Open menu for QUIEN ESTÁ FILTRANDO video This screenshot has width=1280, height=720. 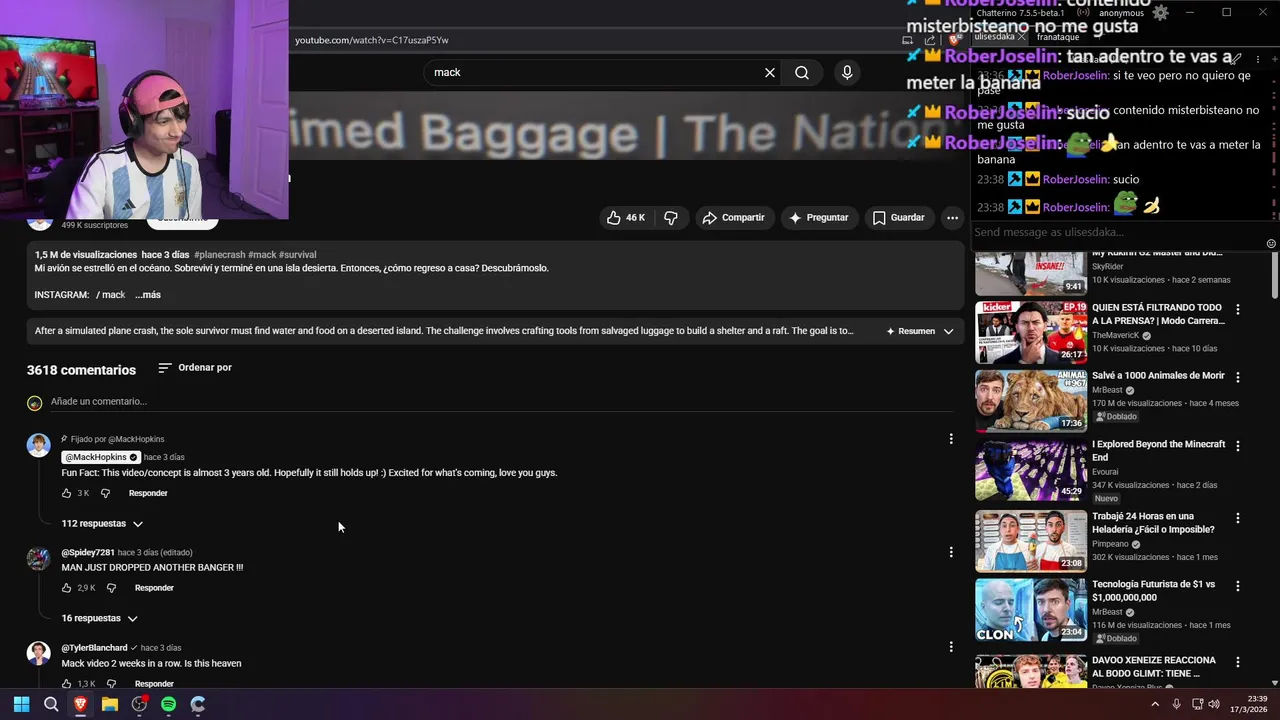1238,310
